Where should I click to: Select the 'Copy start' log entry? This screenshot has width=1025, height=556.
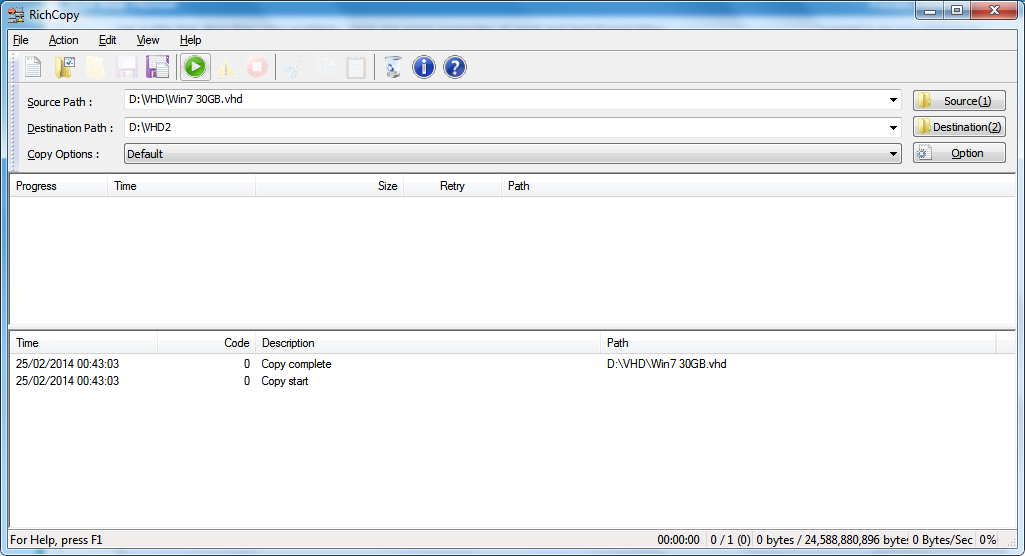(284, 381)
